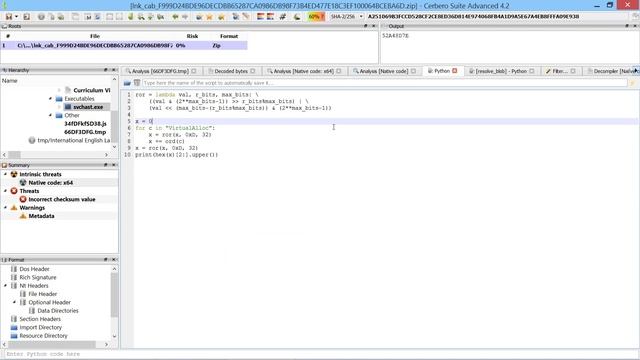Click the 60% risk indicator in toolbar
Image resolution: width=640 pixels, height=360 pixels.
click(x=316, y=17)
